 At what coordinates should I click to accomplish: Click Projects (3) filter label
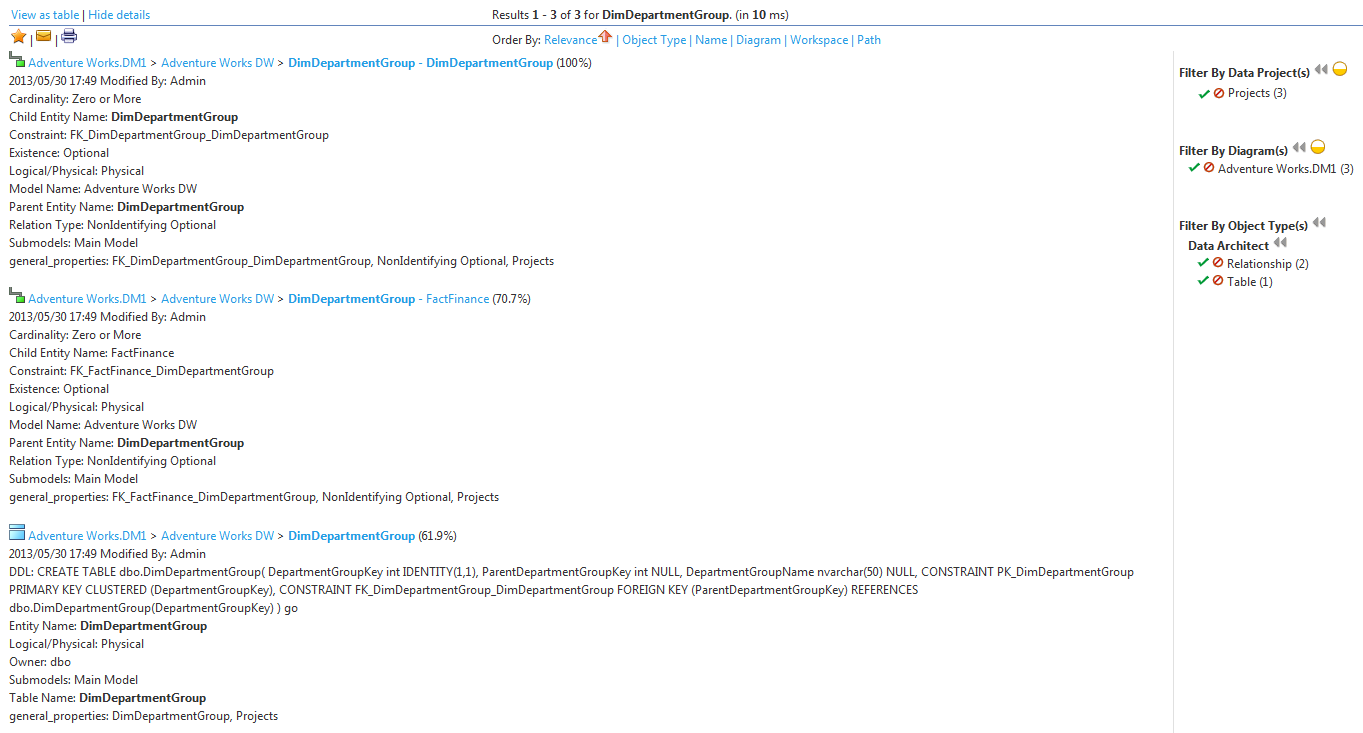(x=1257, y=93)
